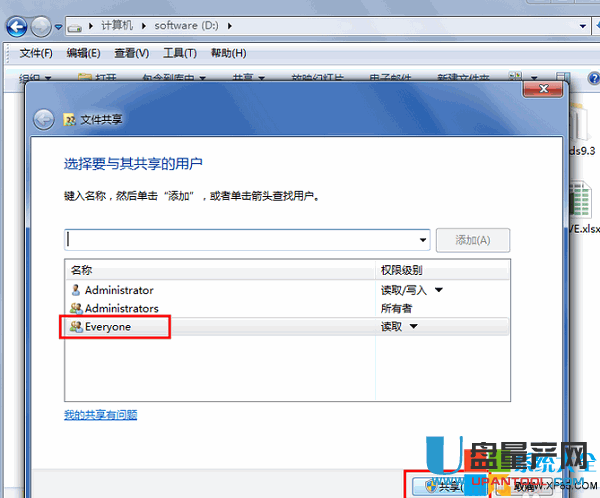Viewport: 600px width, 498px height.
Task: Click the Explorer help question-mark icon
Action: 594,79
